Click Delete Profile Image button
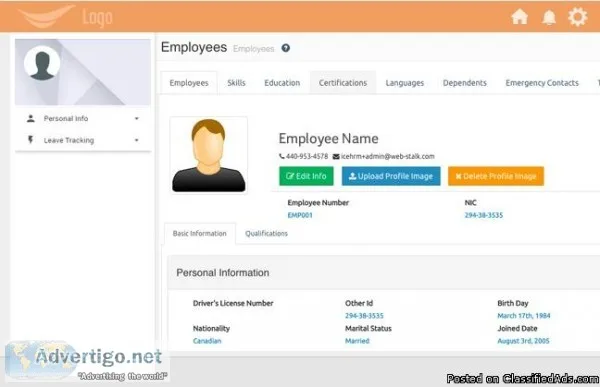600x387 pixels. (496, 176)
